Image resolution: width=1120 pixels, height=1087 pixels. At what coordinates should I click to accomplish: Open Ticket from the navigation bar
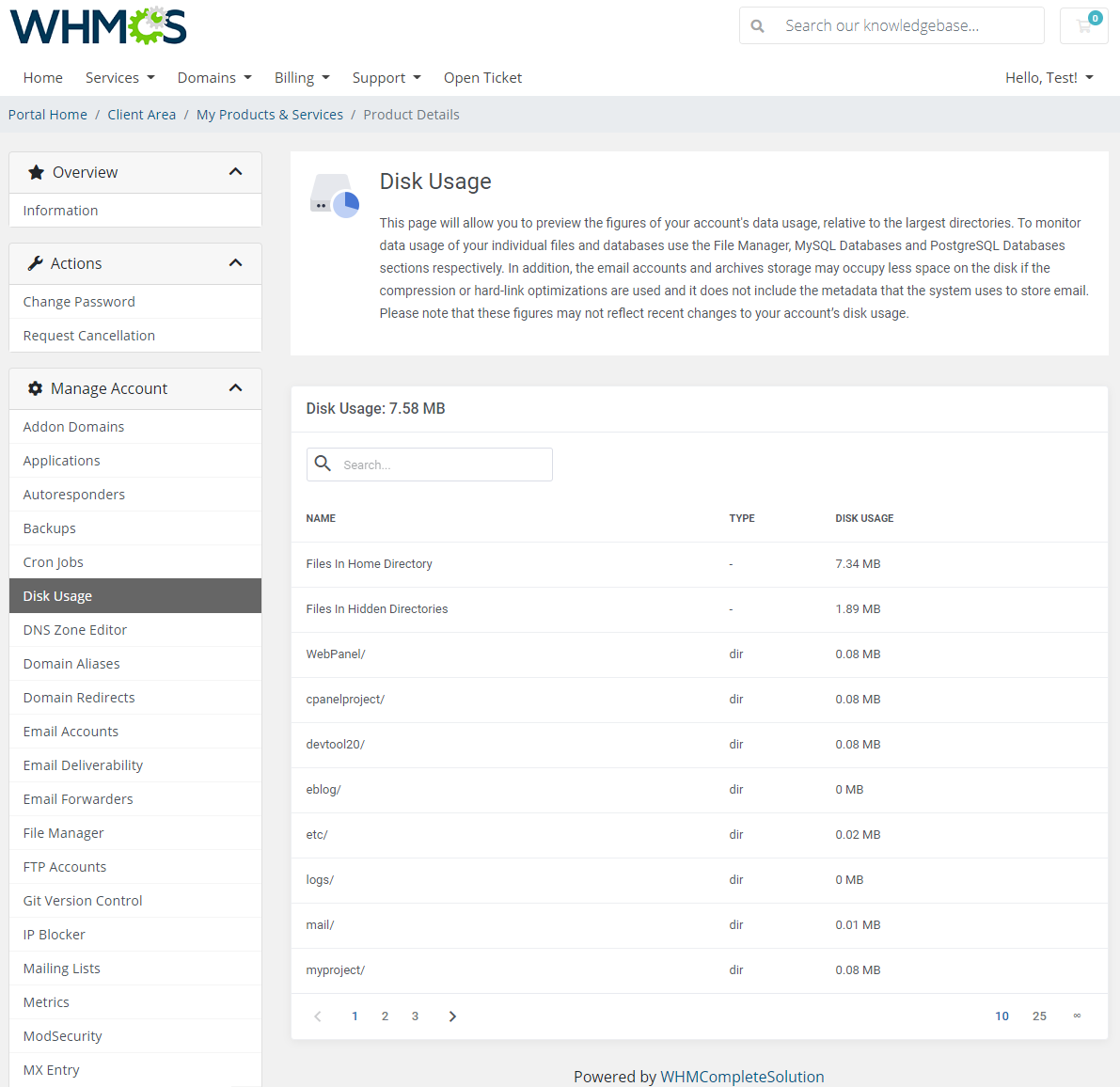point(482,77)
